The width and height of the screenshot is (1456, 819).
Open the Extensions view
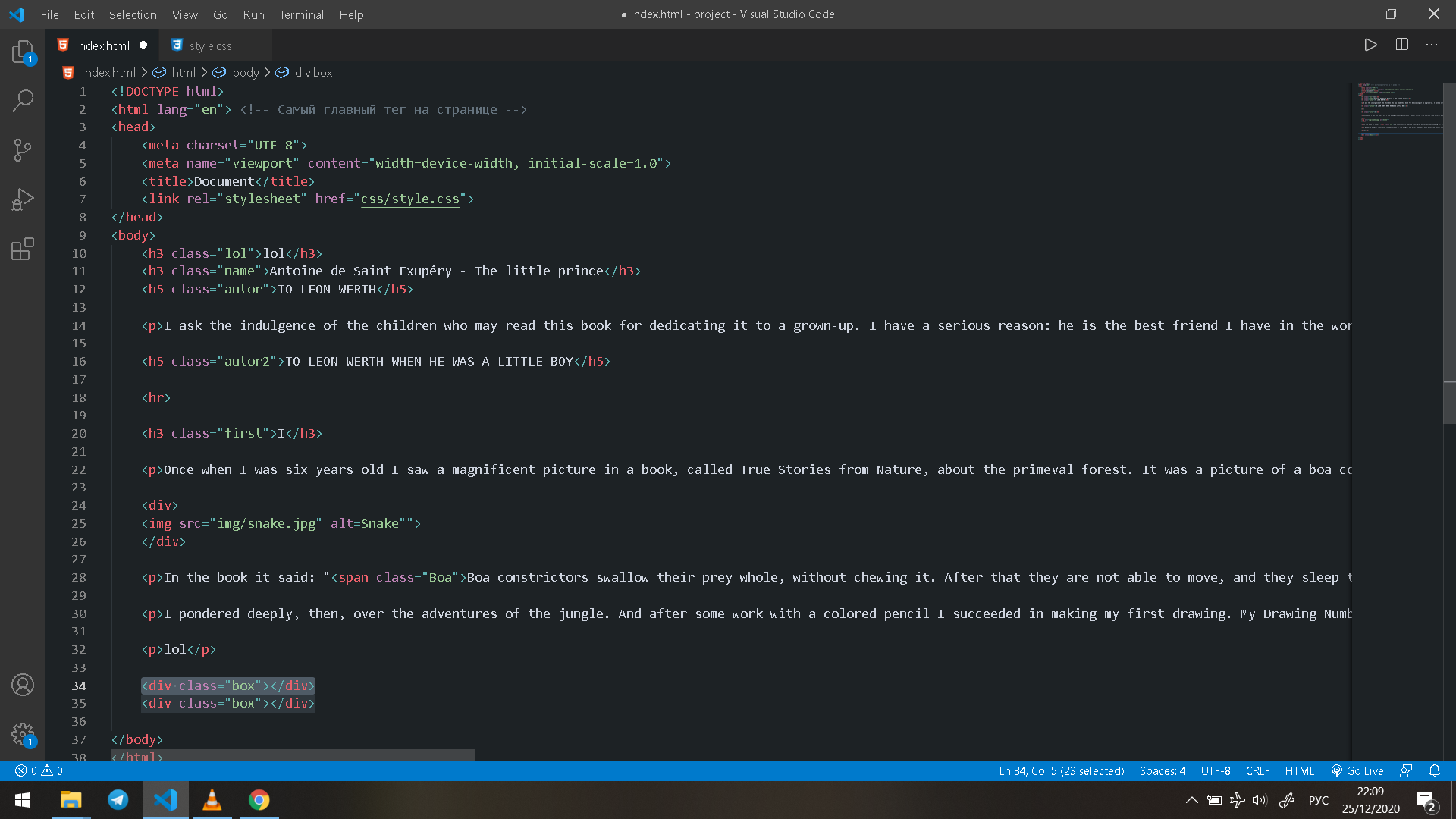point(23,249)
